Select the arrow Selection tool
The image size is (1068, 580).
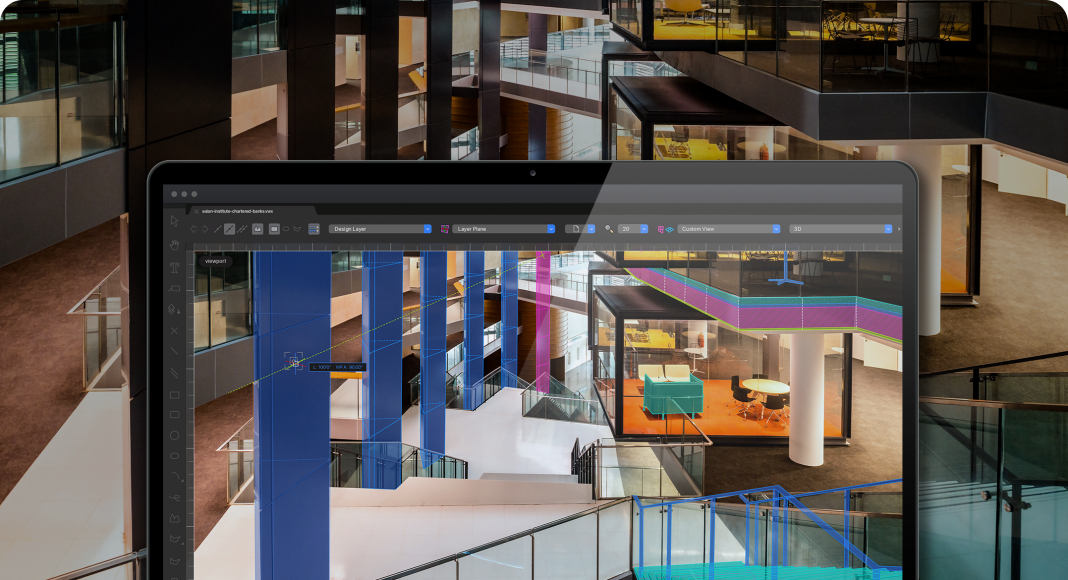[x=174, y=220]
